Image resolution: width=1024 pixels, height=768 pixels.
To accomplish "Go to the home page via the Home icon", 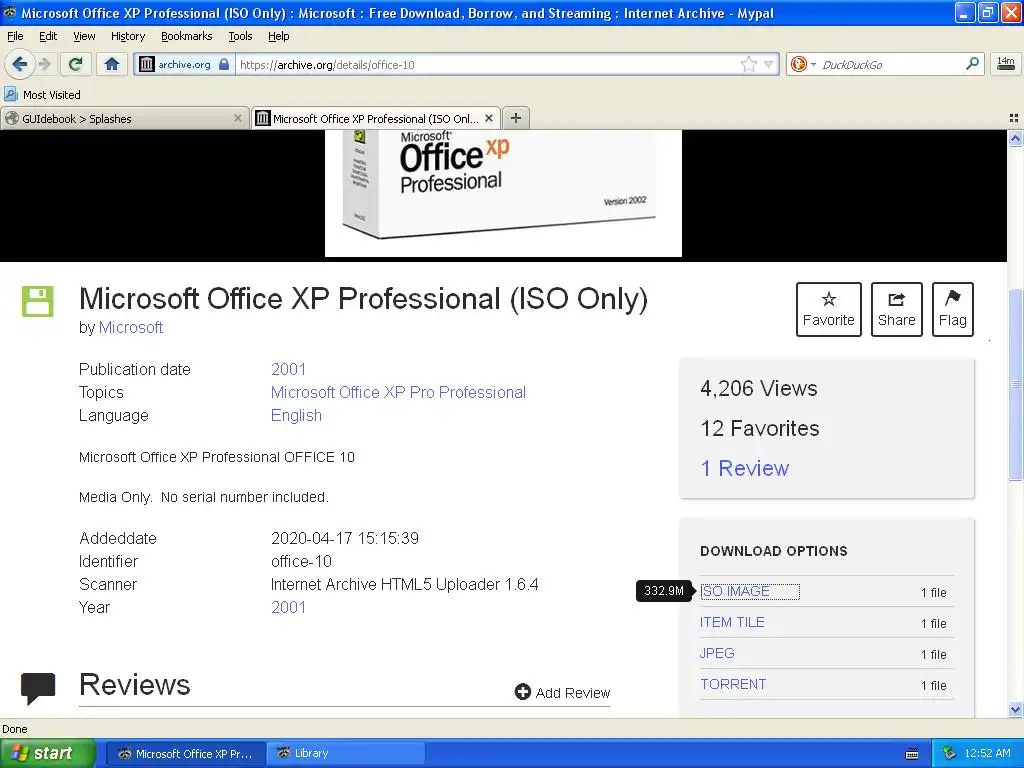I will tap(112, 64).
